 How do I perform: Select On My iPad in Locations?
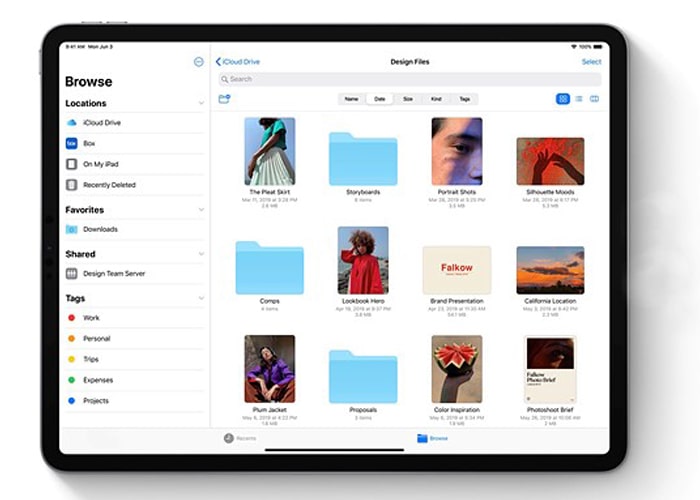tap(100, 164)
